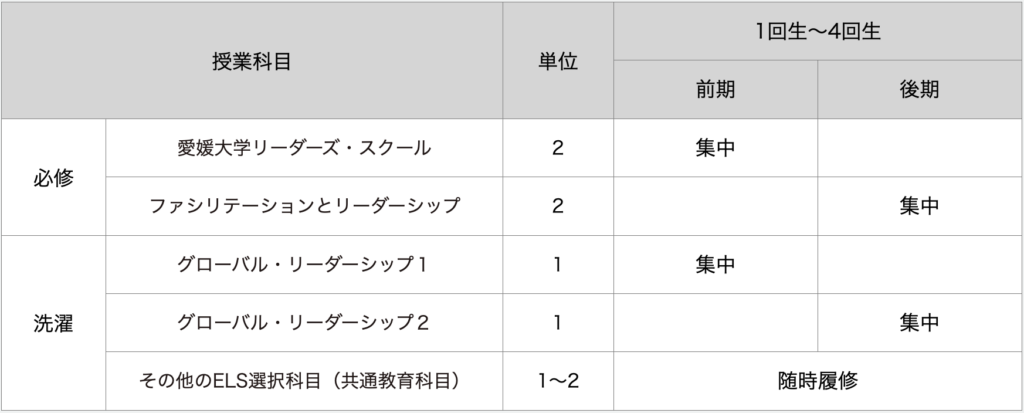This screenshot has height=413, width=1024.
Task: Click the 1〜2 unit value cell
Action: coord(557,380)
